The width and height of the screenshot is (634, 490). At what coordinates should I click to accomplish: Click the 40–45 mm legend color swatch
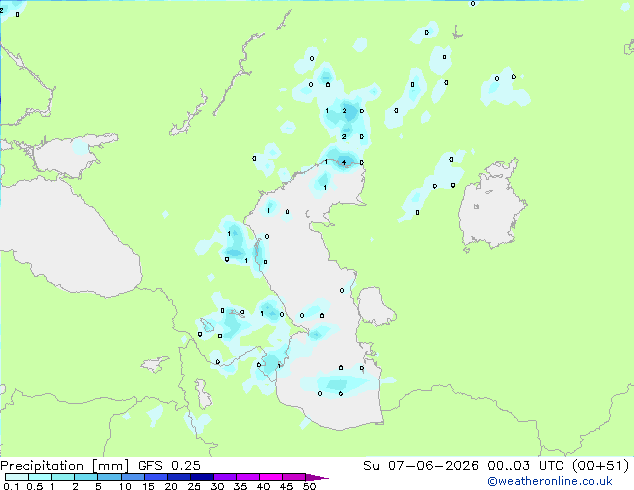coord(271,477)
